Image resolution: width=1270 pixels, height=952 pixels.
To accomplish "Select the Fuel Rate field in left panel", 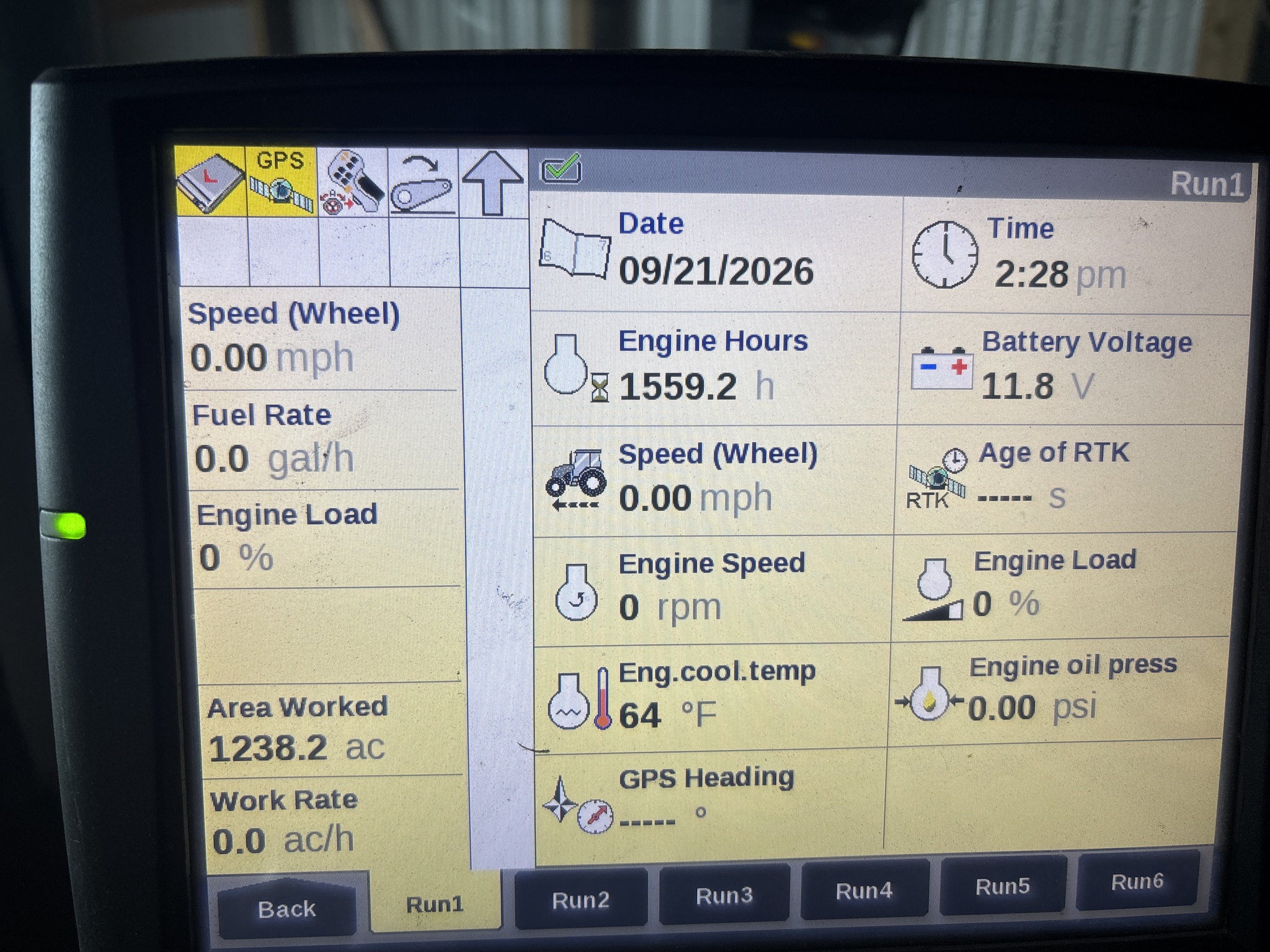I will point(322,439).
